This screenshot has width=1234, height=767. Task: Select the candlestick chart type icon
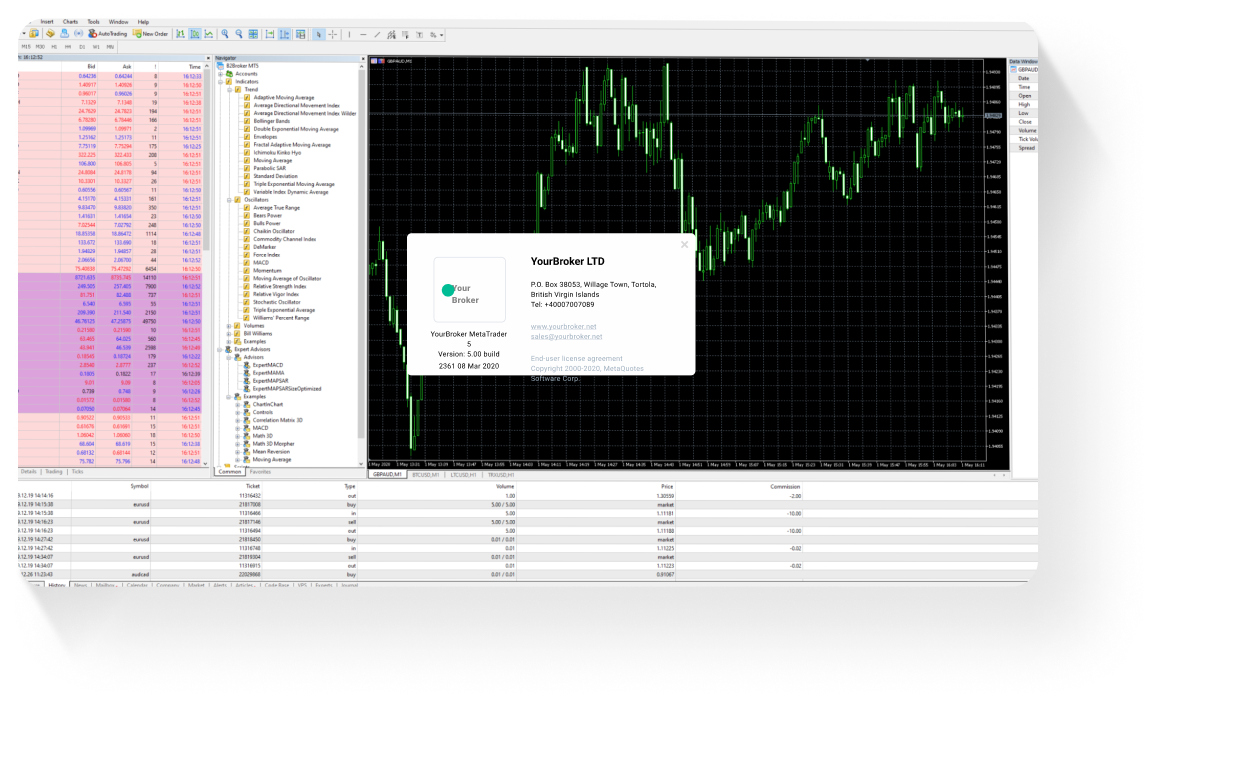coord(195,34)
